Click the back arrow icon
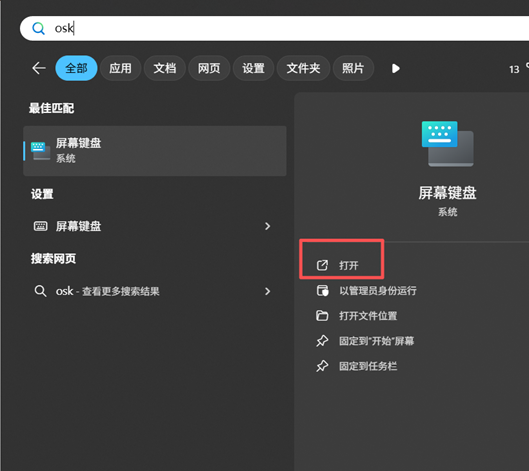529x471 pixels. pyautogui.click(x=39, y=68)
